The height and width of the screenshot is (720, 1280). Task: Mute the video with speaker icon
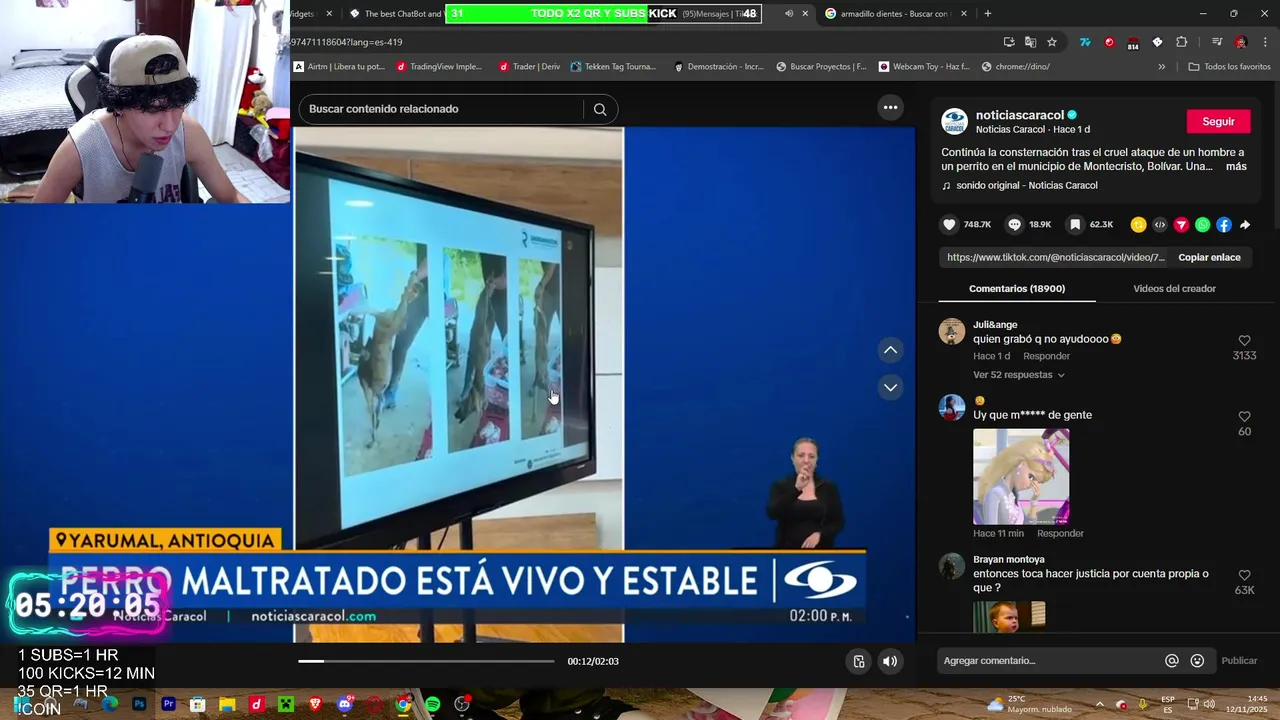tap(890, 661)
